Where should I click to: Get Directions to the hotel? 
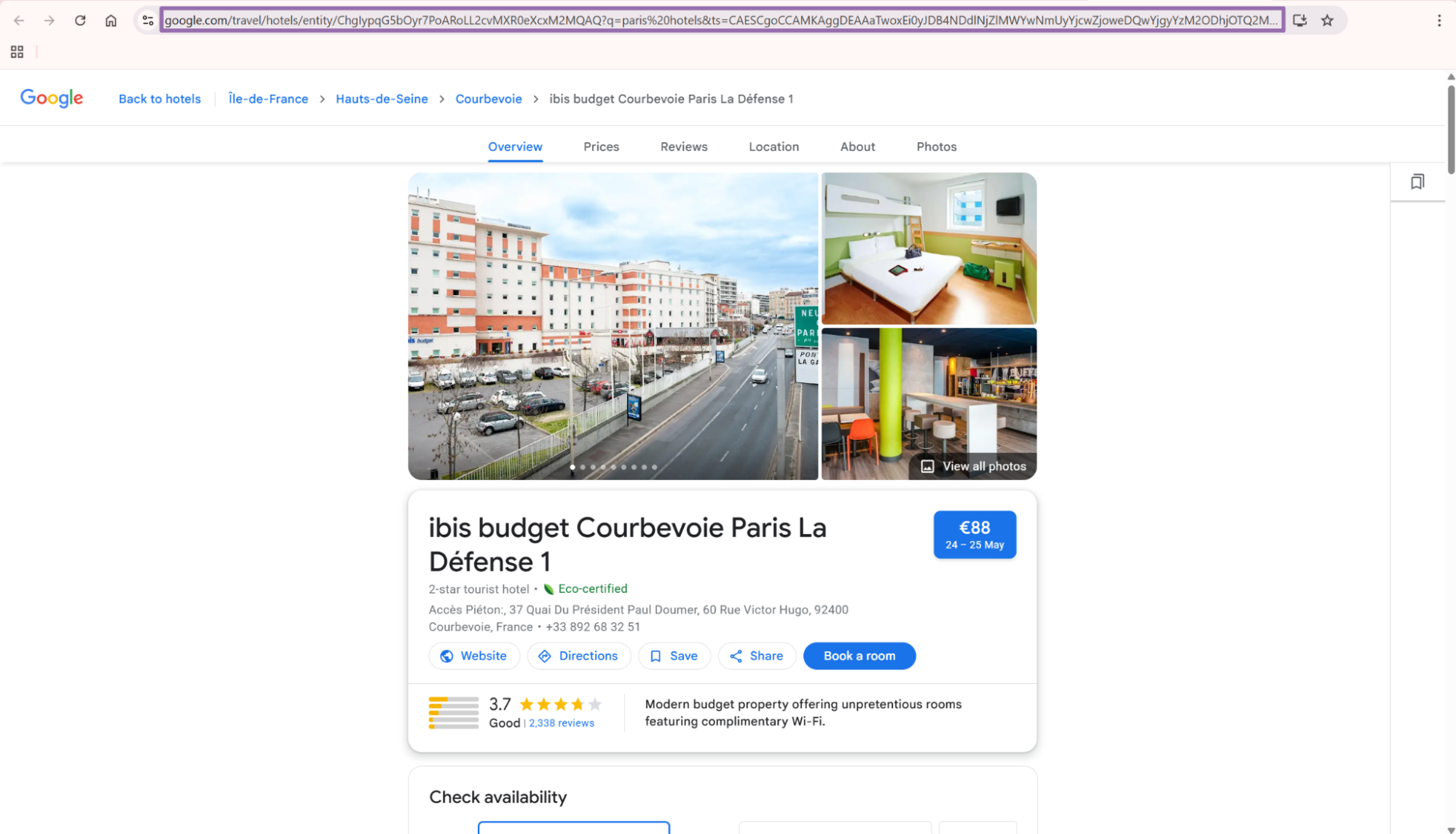[578, 656]
